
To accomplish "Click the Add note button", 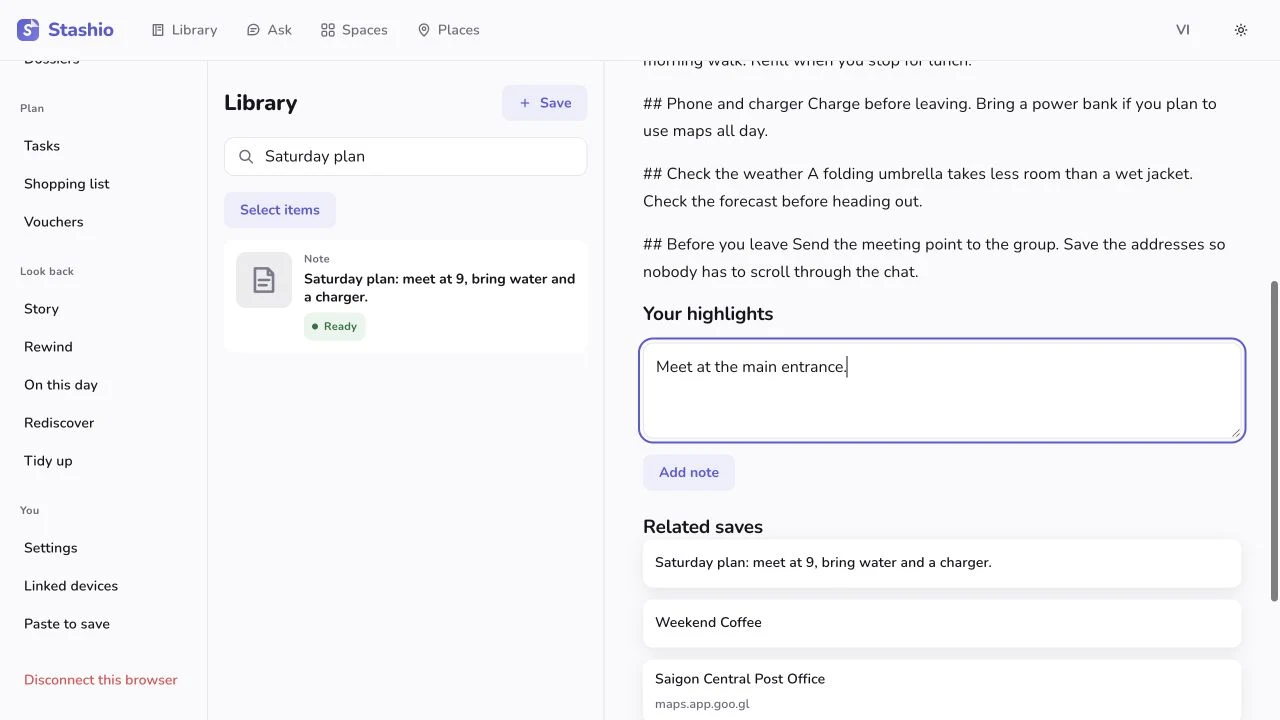I will pos(689,473).
